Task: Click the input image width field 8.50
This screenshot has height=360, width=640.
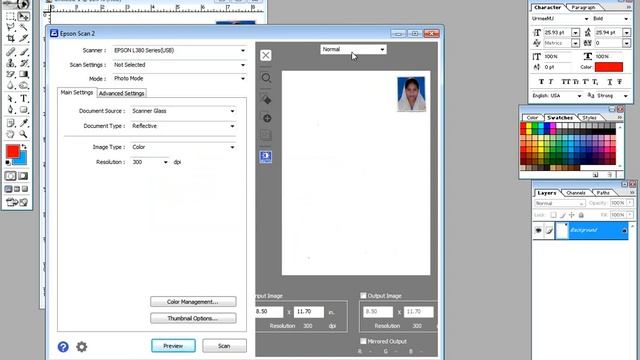Action: pyautogui.click(x=269, y=312)
